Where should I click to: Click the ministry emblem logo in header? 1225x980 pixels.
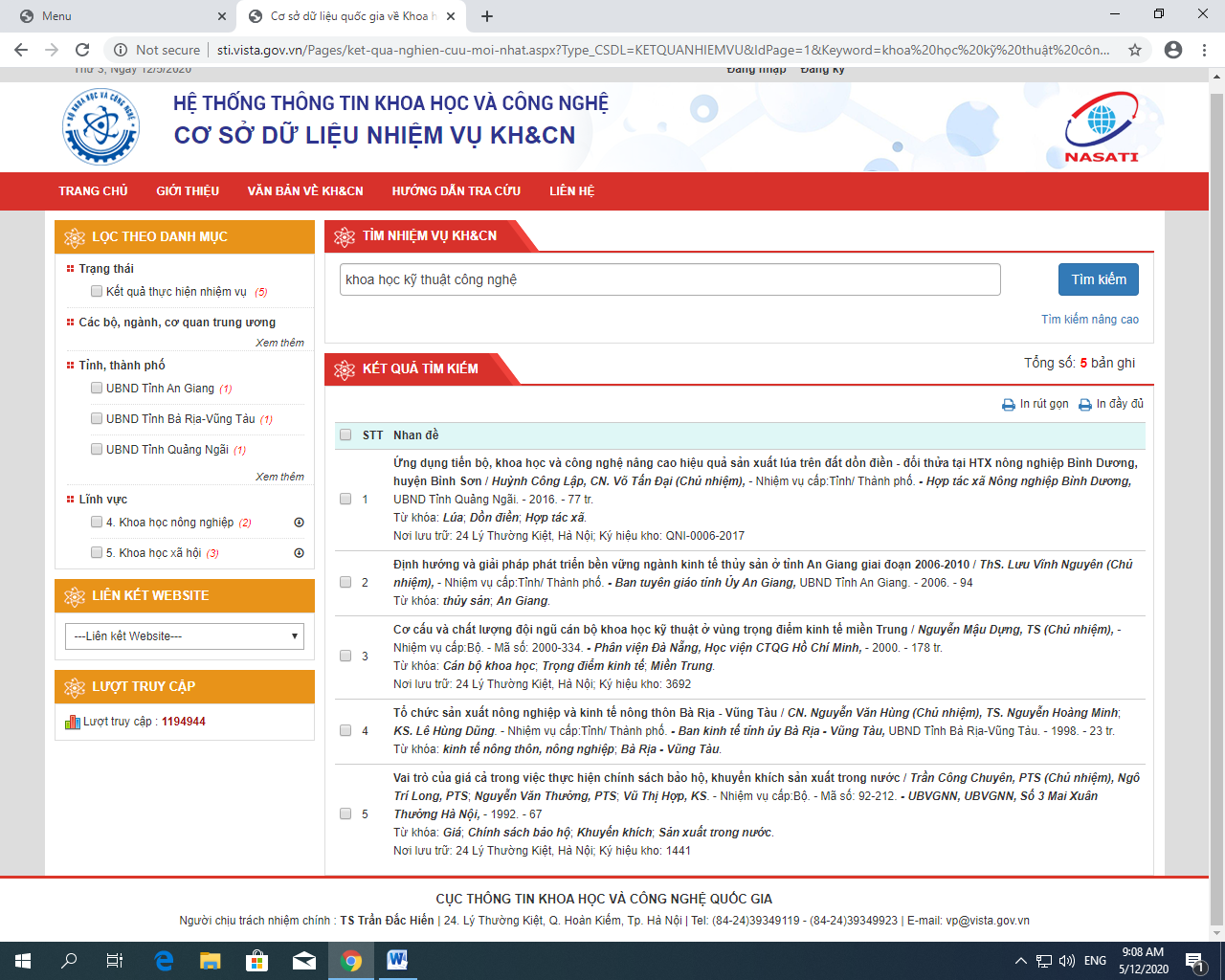point(100,126)
